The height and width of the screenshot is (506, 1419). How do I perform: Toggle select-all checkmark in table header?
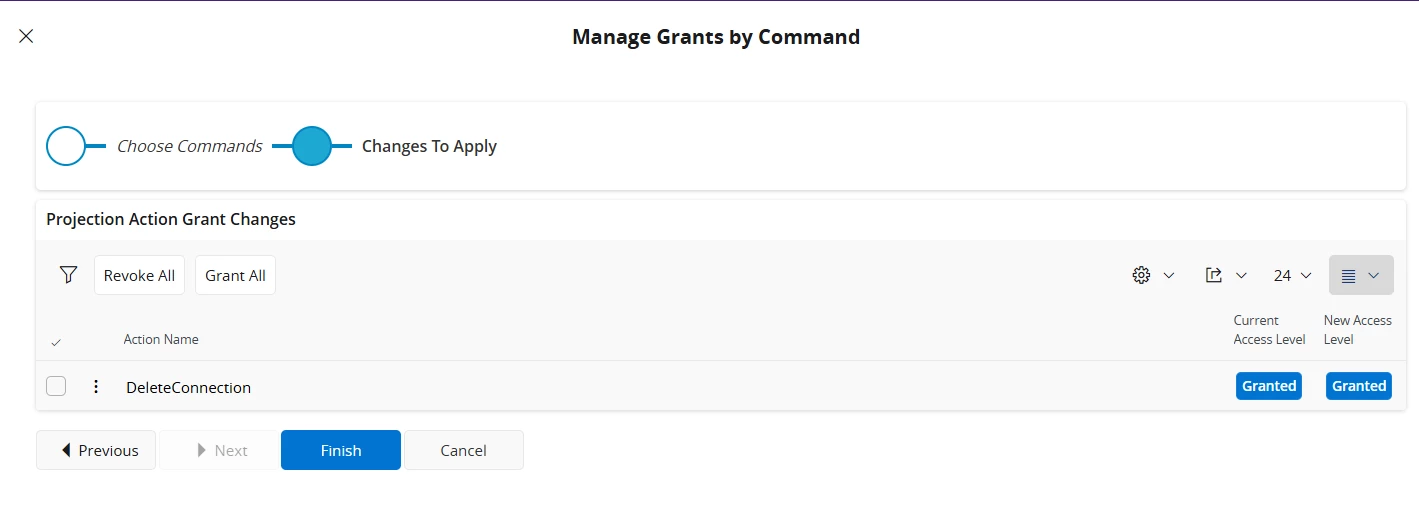(56, 342)
